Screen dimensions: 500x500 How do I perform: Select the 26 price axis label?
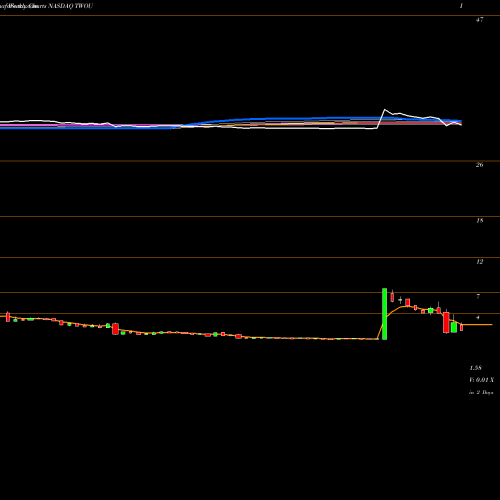[479, 165]
